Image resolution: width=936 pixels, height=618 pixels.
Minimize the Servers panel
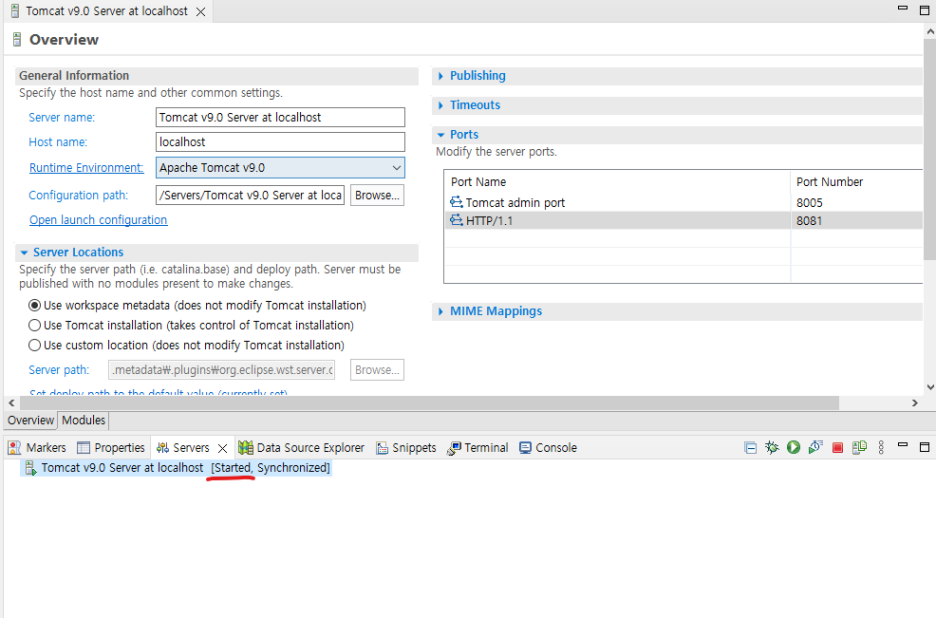pyautogui.click(x=903, y=445)
